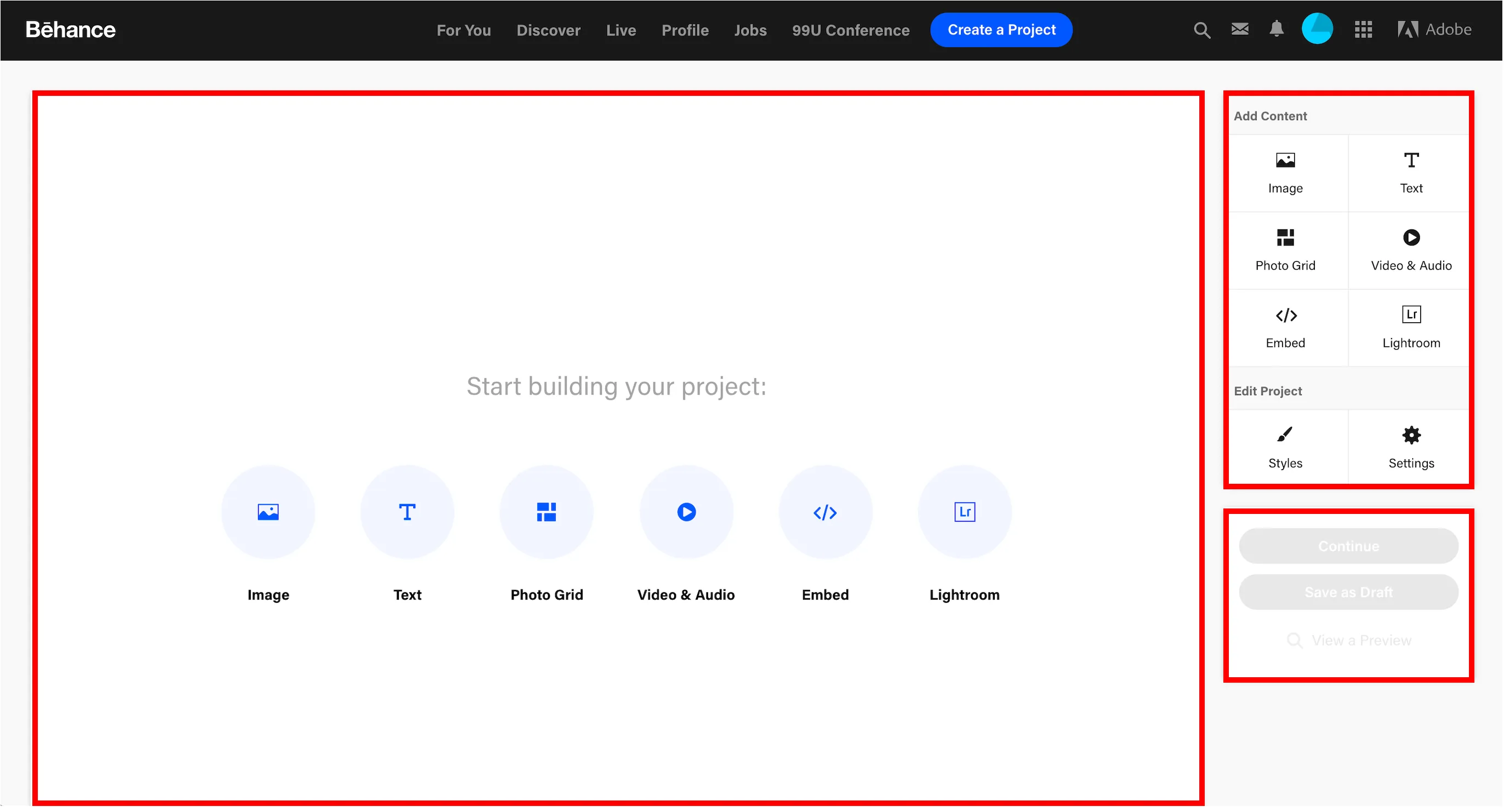Select the Discover menu item
The width and height of the screenshot is (1504, 812).
(548, 29)
